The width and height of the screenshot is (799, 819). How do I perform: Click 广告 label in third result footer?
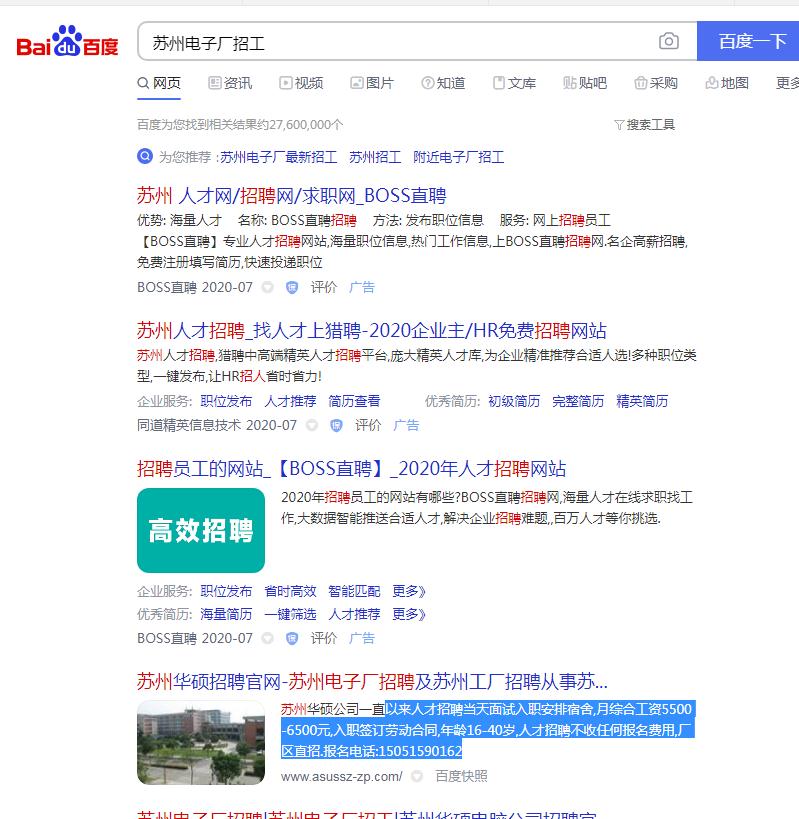pos(362,638)
